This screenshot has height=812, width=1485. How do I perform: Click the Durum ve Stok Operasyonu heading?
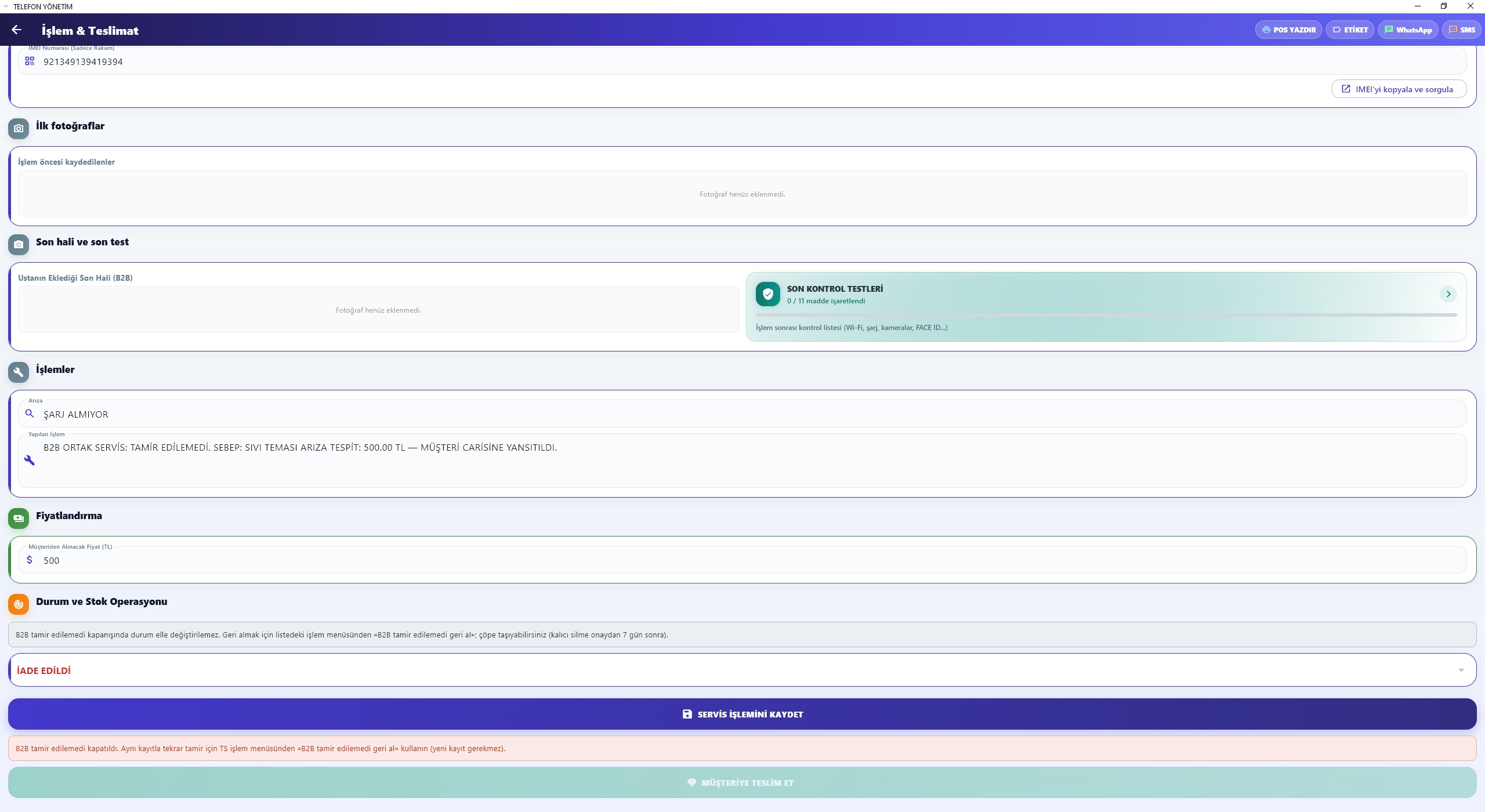click(x=102, y=601)
